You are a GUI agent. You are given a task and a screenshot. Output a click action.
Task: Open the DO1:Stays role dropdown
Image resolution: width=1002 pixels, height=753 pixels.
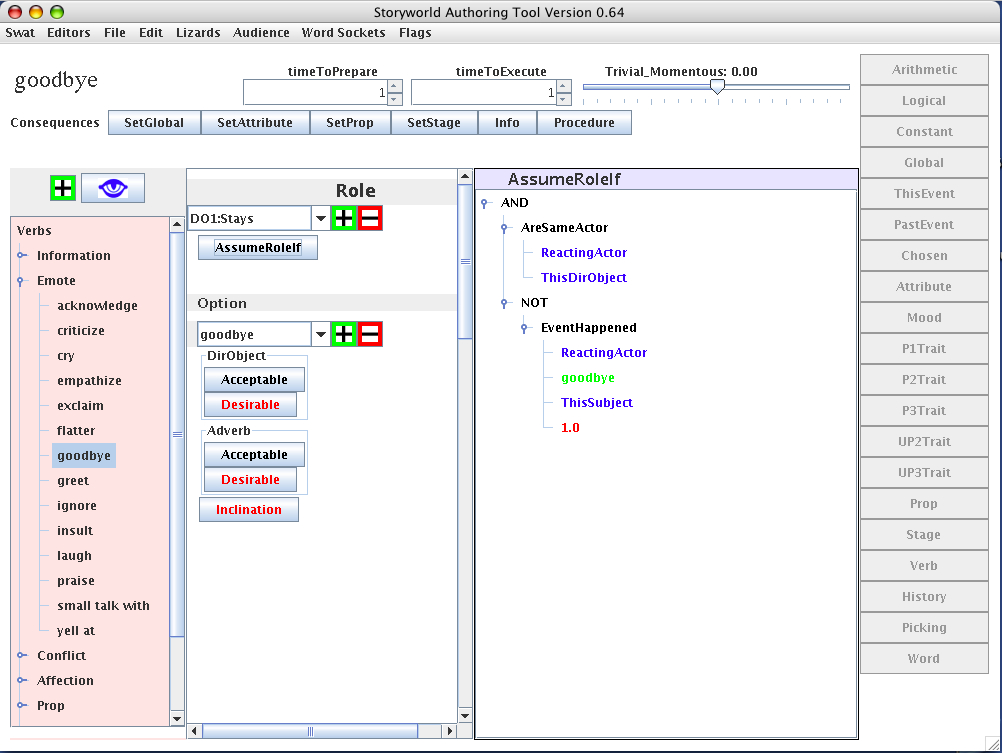coord(321,218)
